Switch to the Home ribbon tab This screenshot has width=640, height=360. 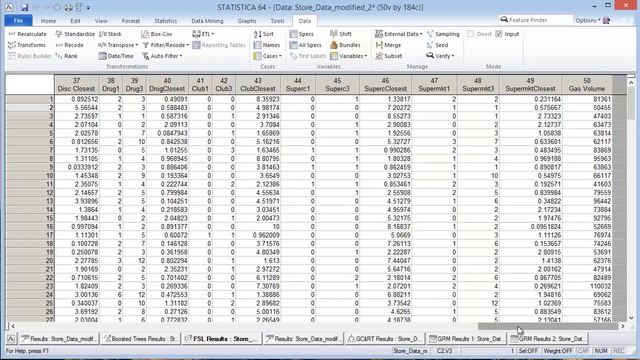coord(48,20)
